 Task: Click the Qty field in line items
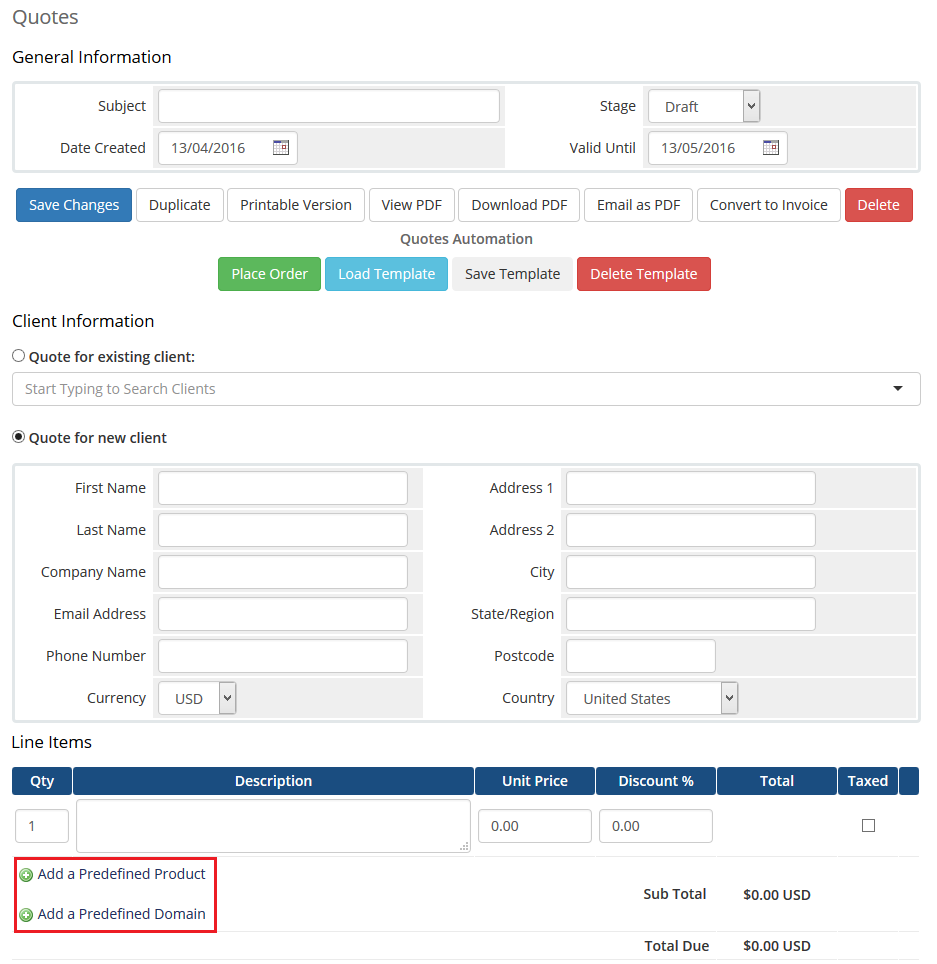(42, 826)
